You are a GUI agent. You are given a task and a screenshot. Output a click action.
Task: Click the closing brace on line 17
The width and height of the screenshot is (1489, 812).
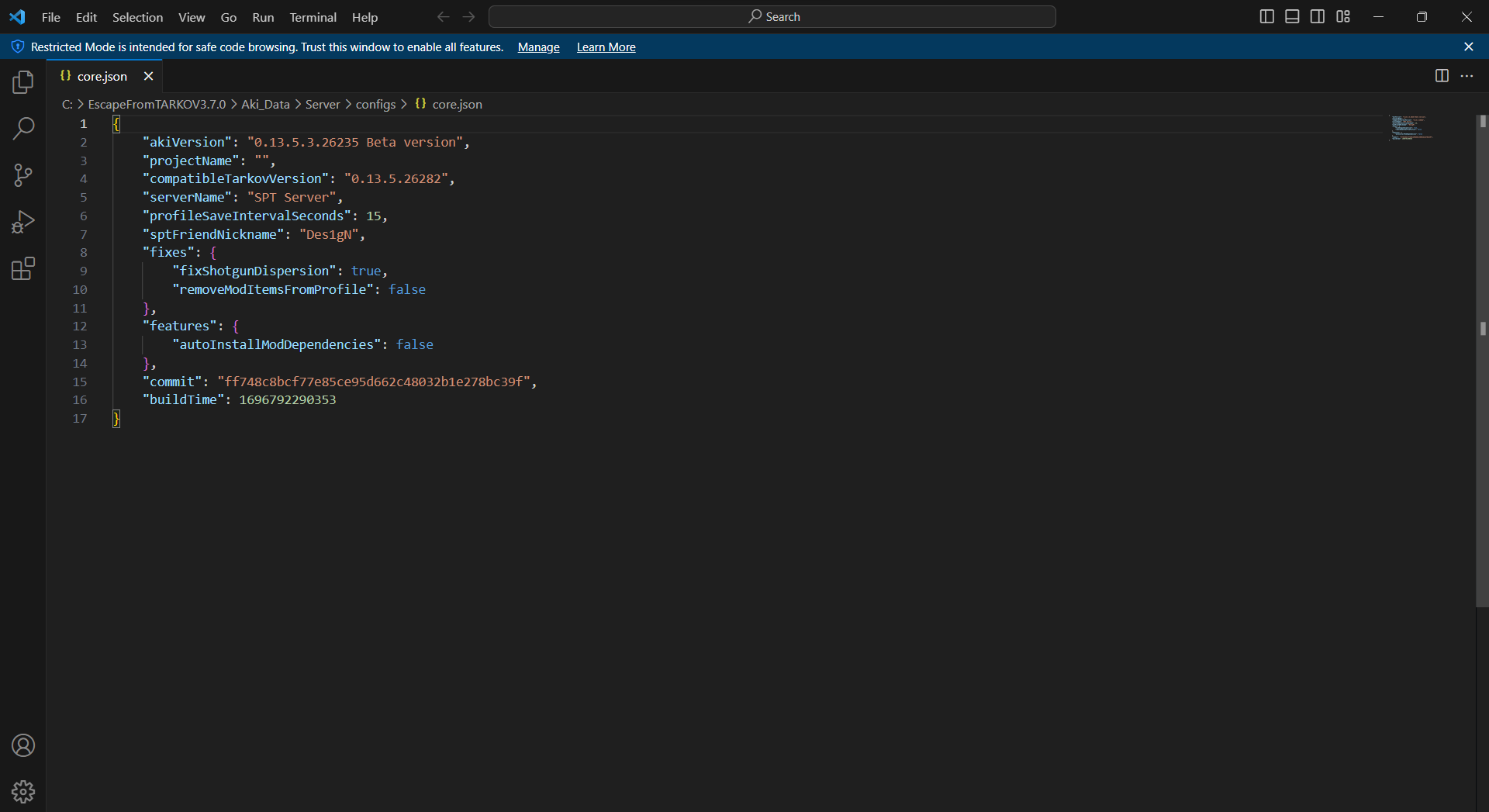(x=116, y=419)
